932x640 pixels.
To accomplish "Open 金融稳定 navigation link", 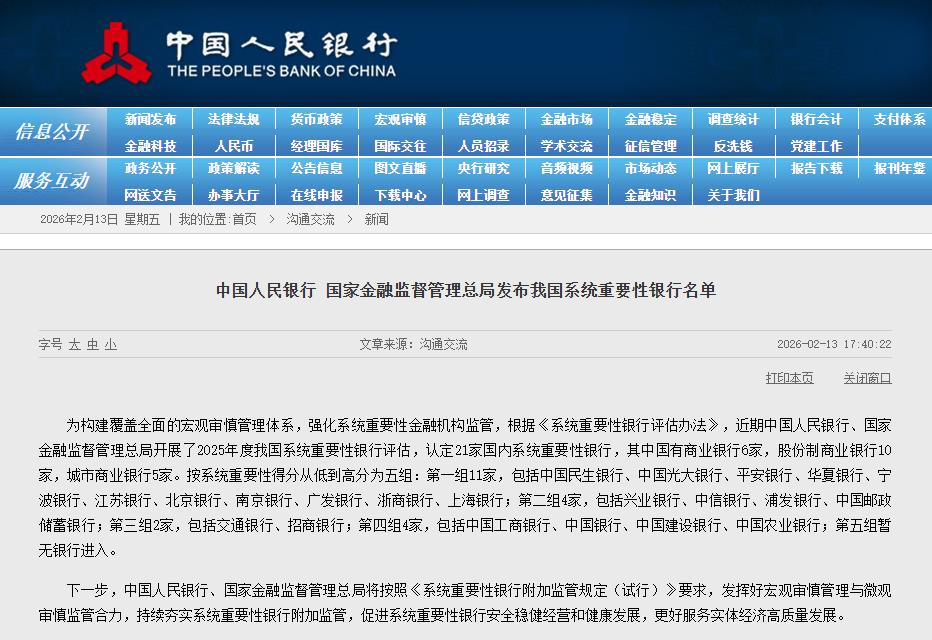I will (x=650, y=119).
